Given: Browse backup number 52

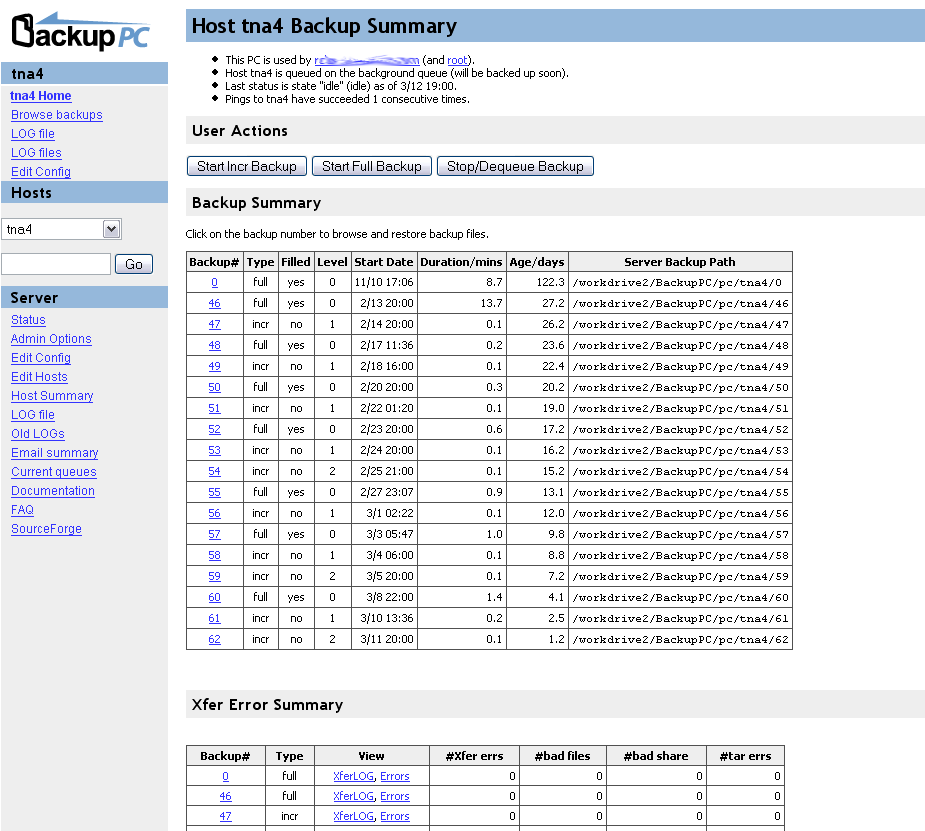Looking at the screenshot, I should 214,429.
